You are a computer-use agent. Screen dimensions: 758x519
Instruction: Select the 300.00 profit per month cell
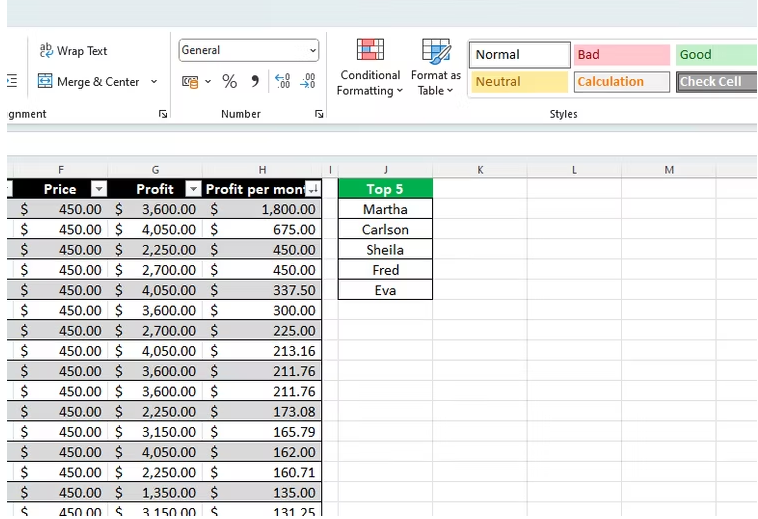(x=262, y=311)
